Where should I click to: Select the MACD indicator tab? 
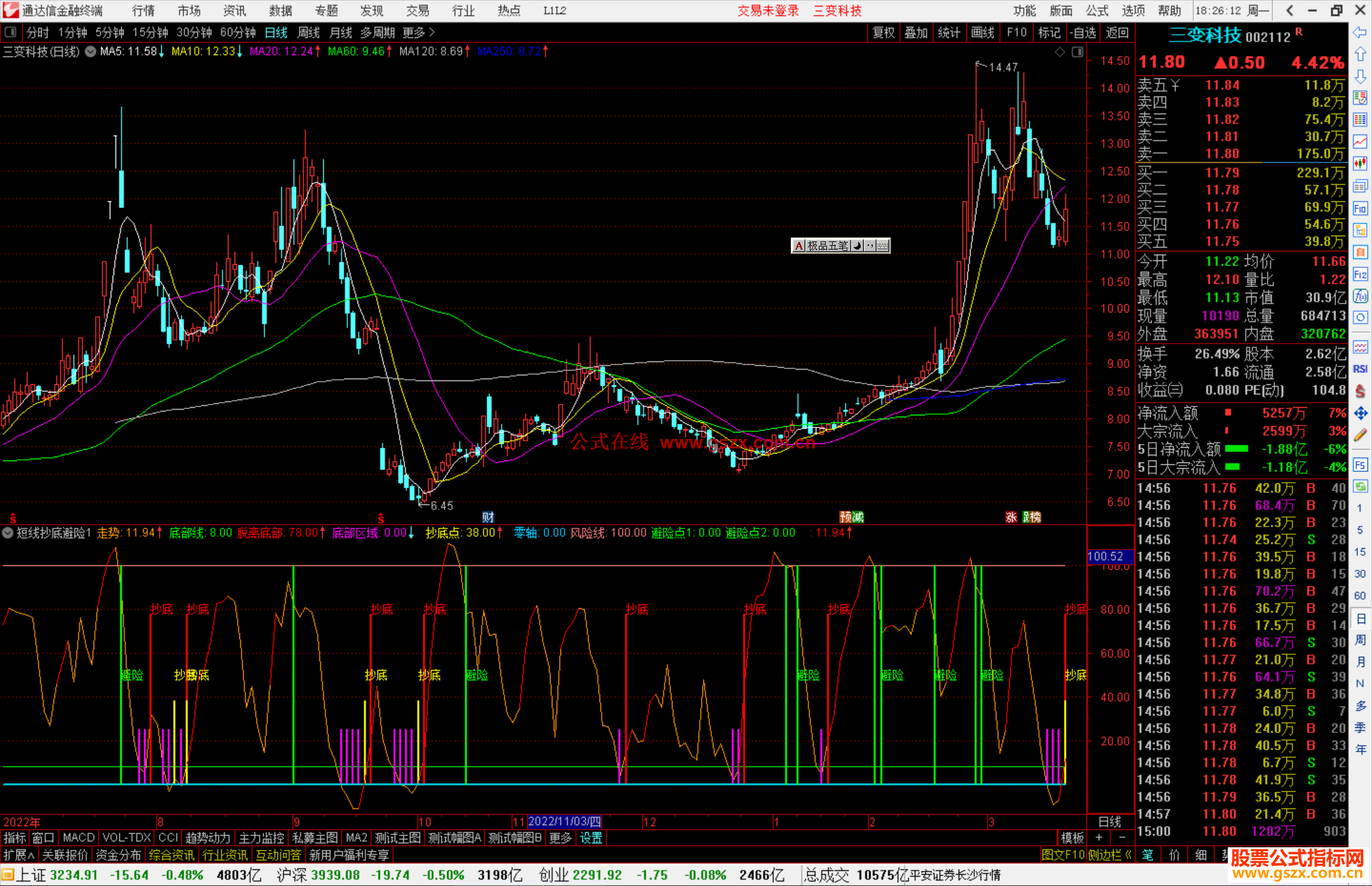pos(79,838)
